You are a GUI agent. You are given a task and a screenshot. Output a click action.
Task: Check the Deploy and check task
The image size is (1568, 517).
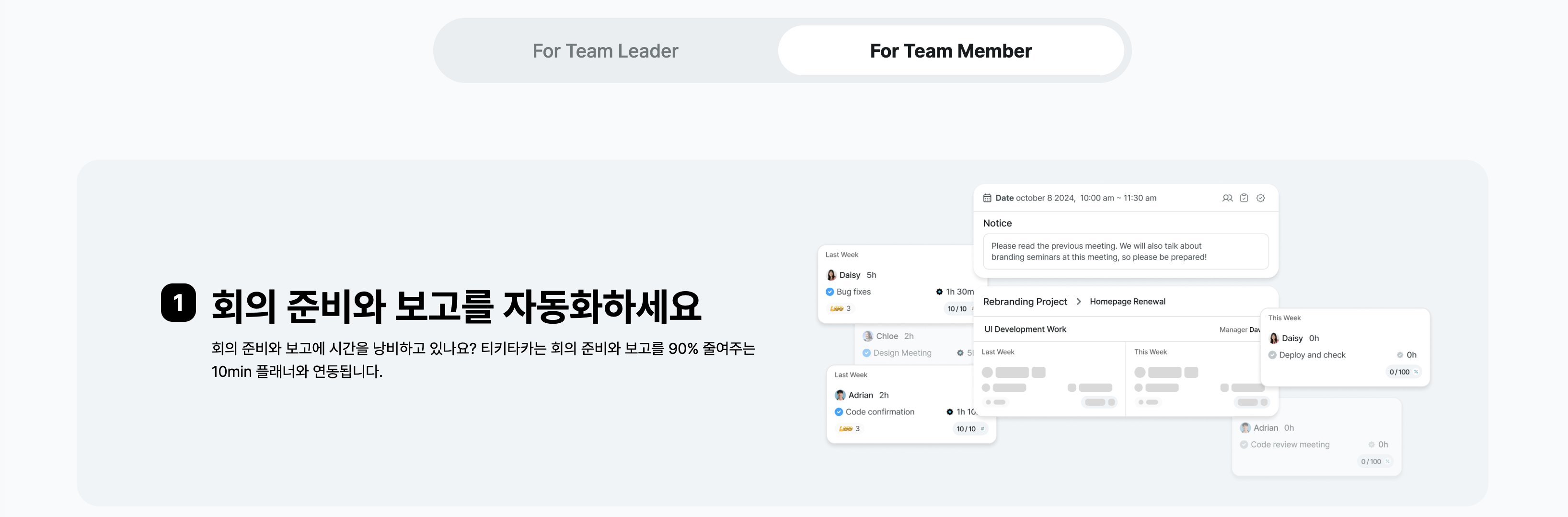[x=1272, y=355]
